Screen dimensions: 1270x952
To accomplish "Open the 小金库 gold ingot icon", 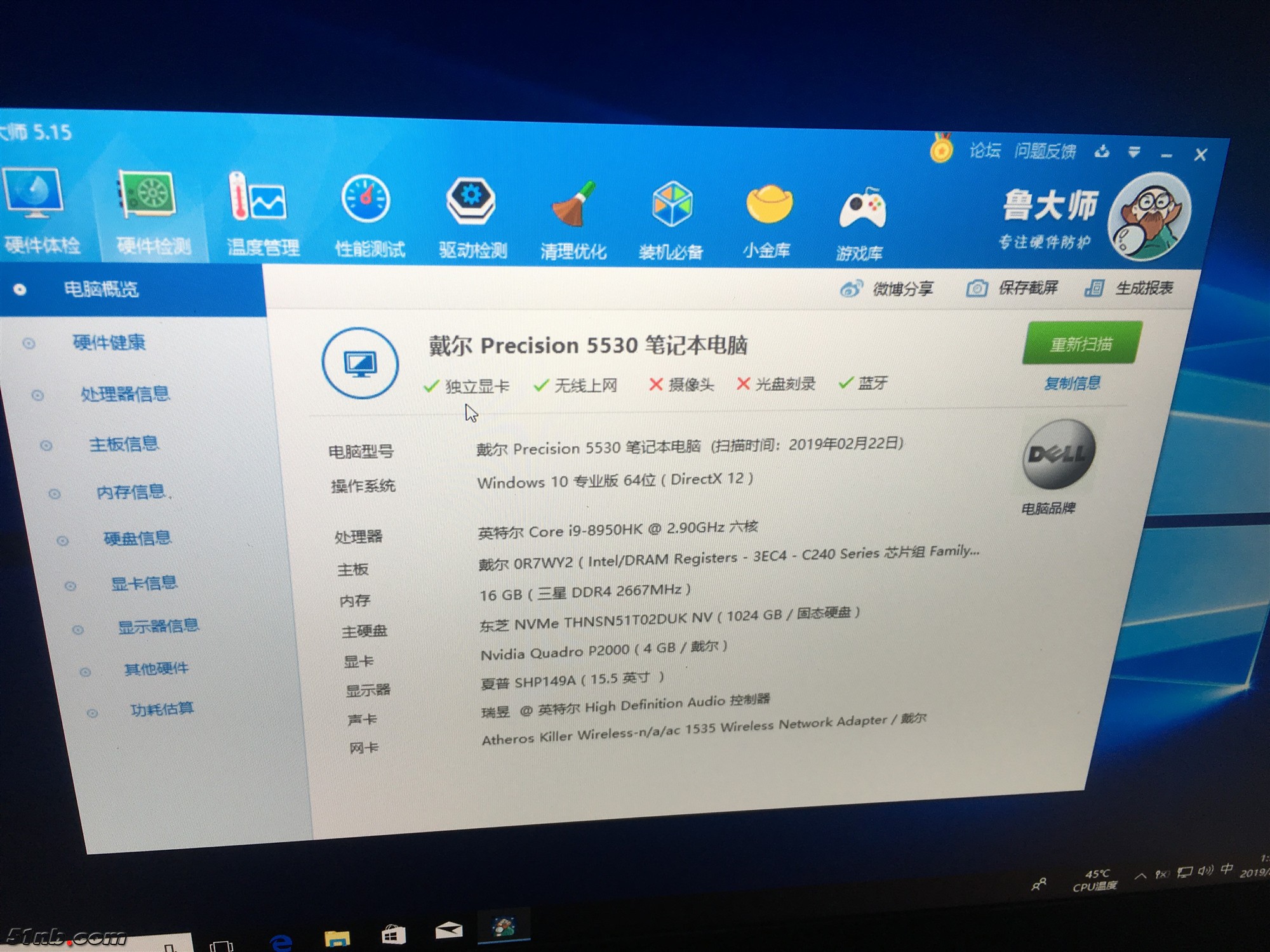I will pyautogui.click(x=769, y=205).
